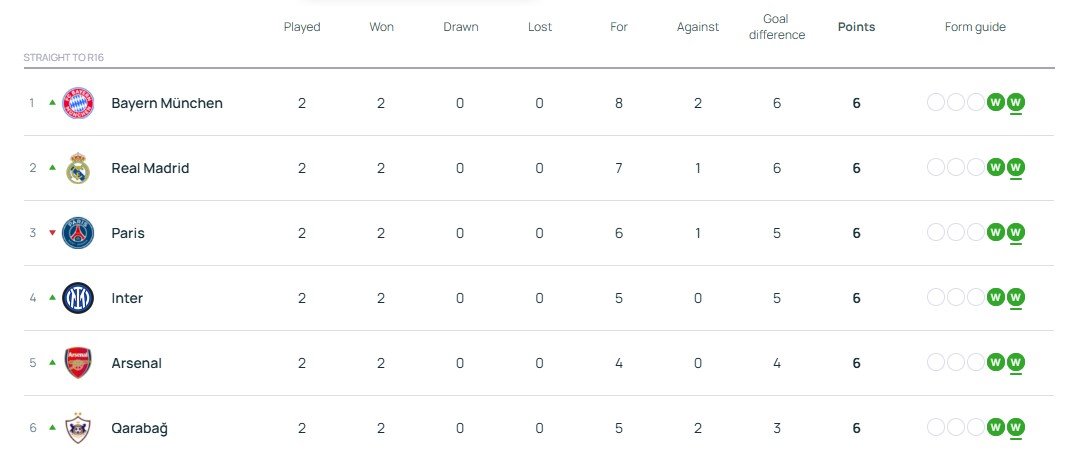Click Real Madrid's first win form badge
1077x457 pixels.
tap(995, 167)
